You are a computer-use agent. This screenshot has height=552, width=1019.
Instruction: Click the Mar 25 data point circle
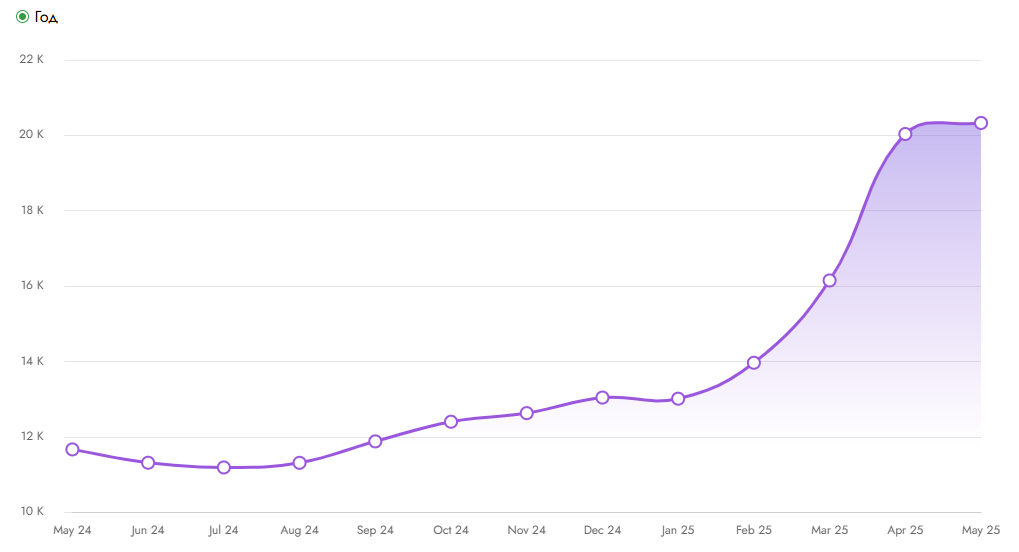coord(829,281)
